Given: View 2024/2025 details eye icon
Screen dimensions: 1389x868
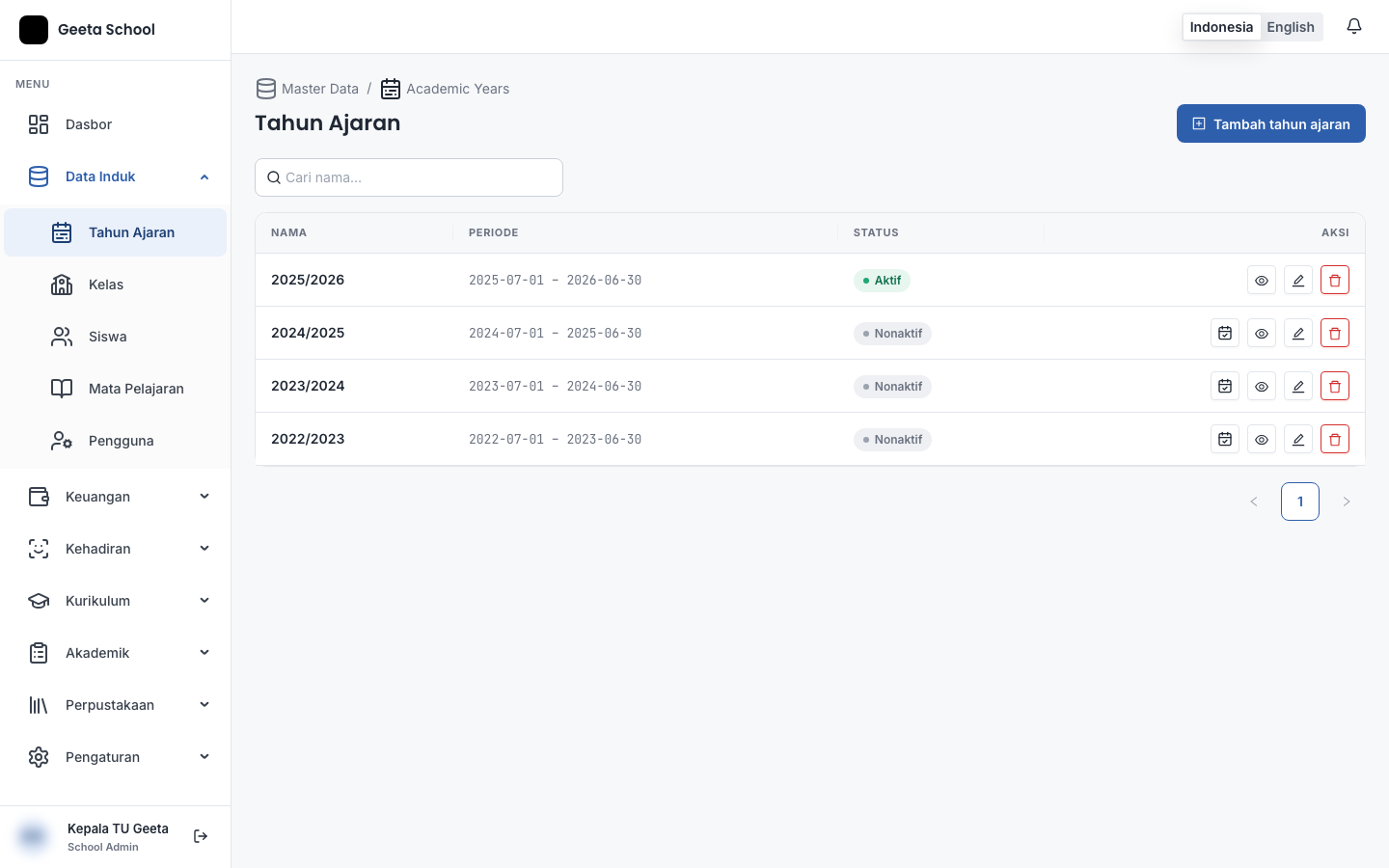Looking at the screenshot, I should [x=1262, y=334].
